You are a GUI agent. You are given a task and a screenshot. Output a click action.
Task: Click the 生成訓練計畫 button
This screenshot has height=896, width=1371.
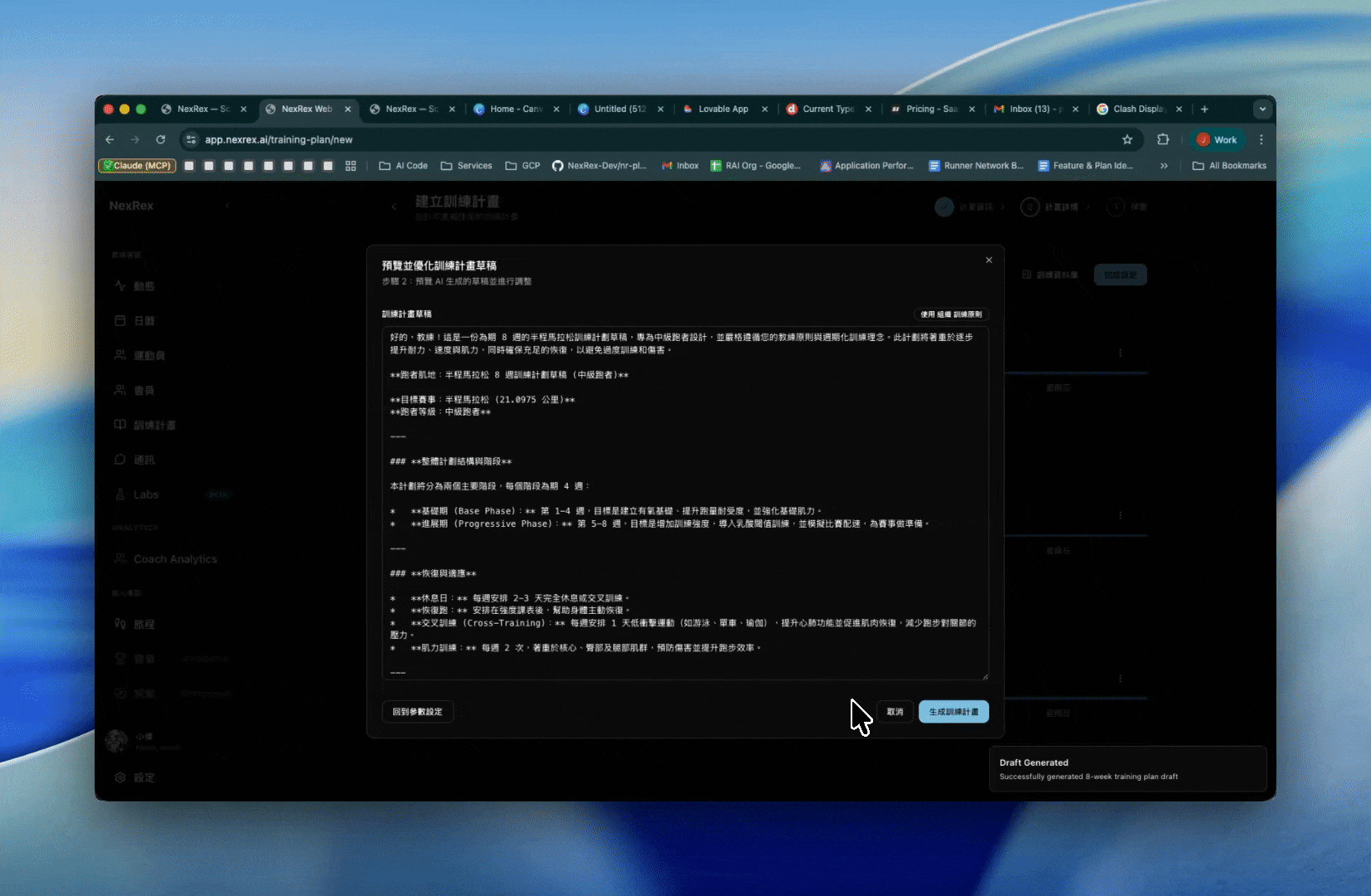pyautogui.click(x=953, y=712)
